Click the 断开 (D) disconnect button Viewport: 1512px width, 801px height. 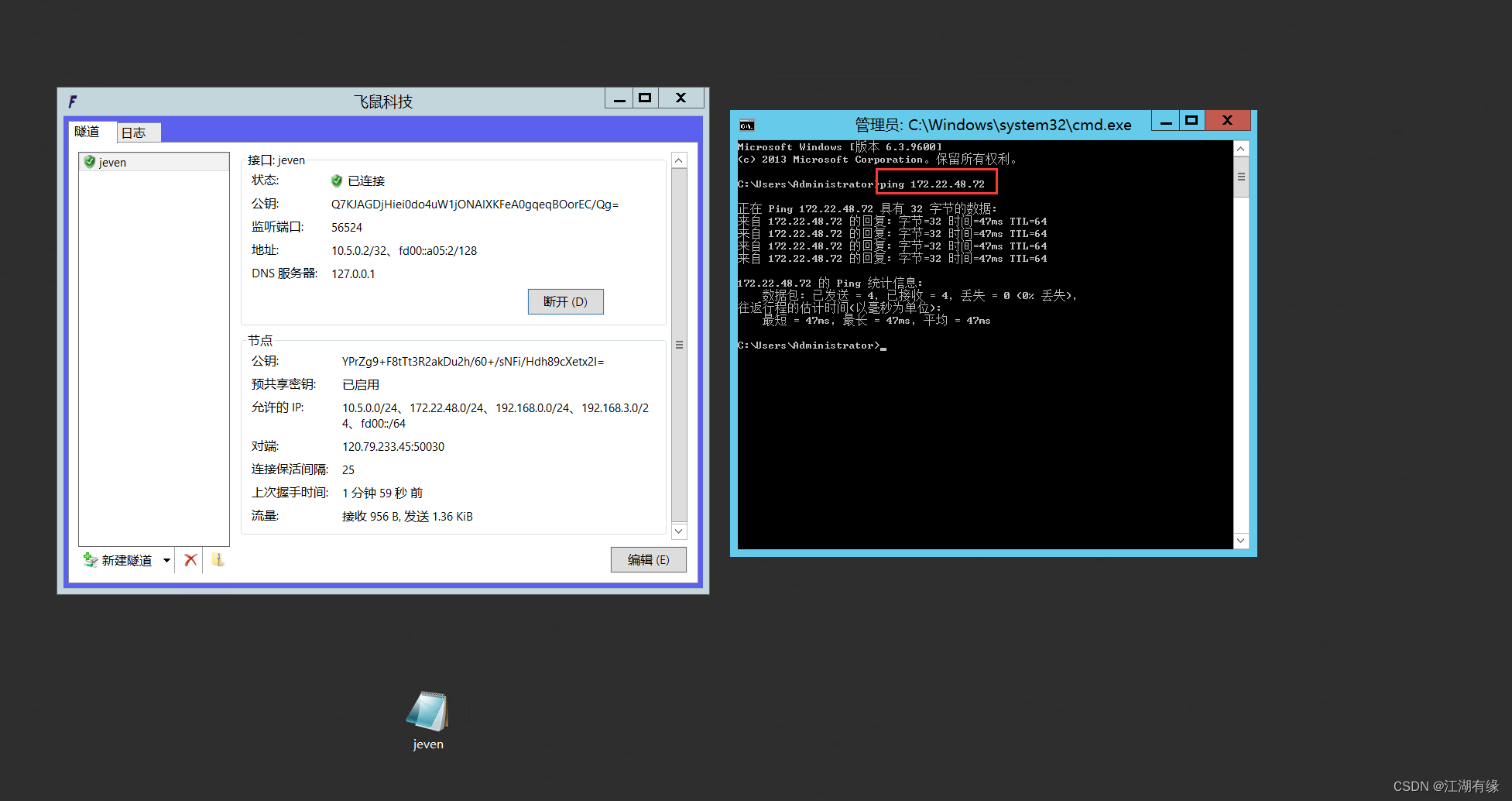(x=565, y=301)
